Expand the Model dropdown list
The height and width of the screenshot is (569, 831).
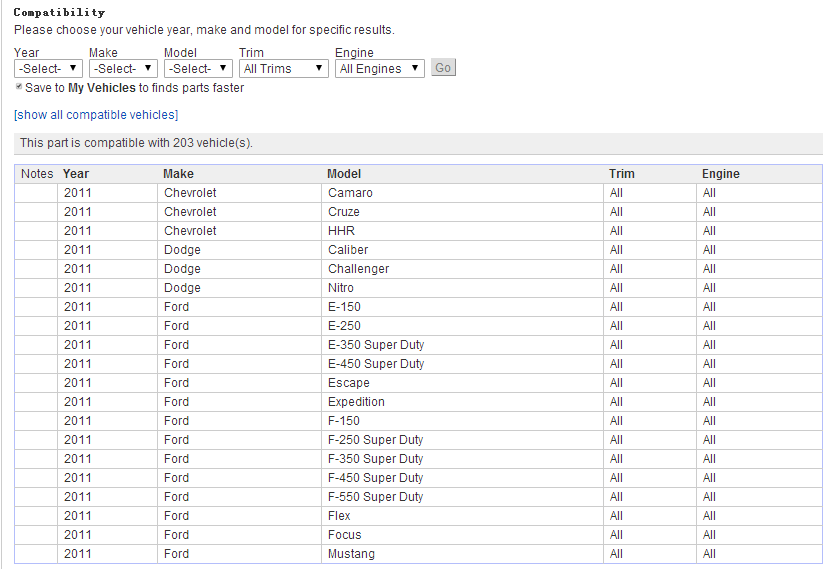[198, 69]
